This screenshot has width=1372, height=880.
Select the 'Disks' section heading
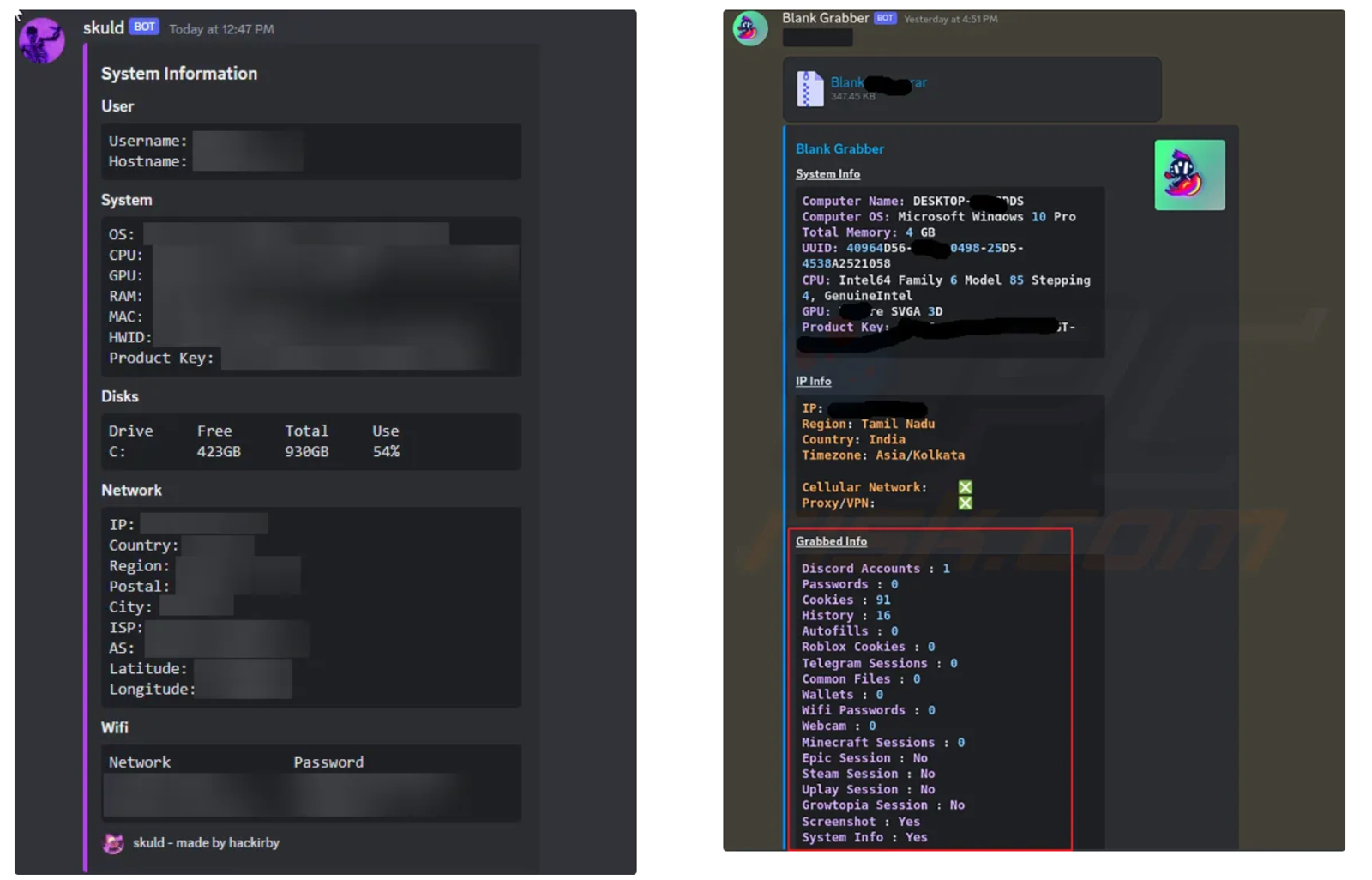click(119, 396)
